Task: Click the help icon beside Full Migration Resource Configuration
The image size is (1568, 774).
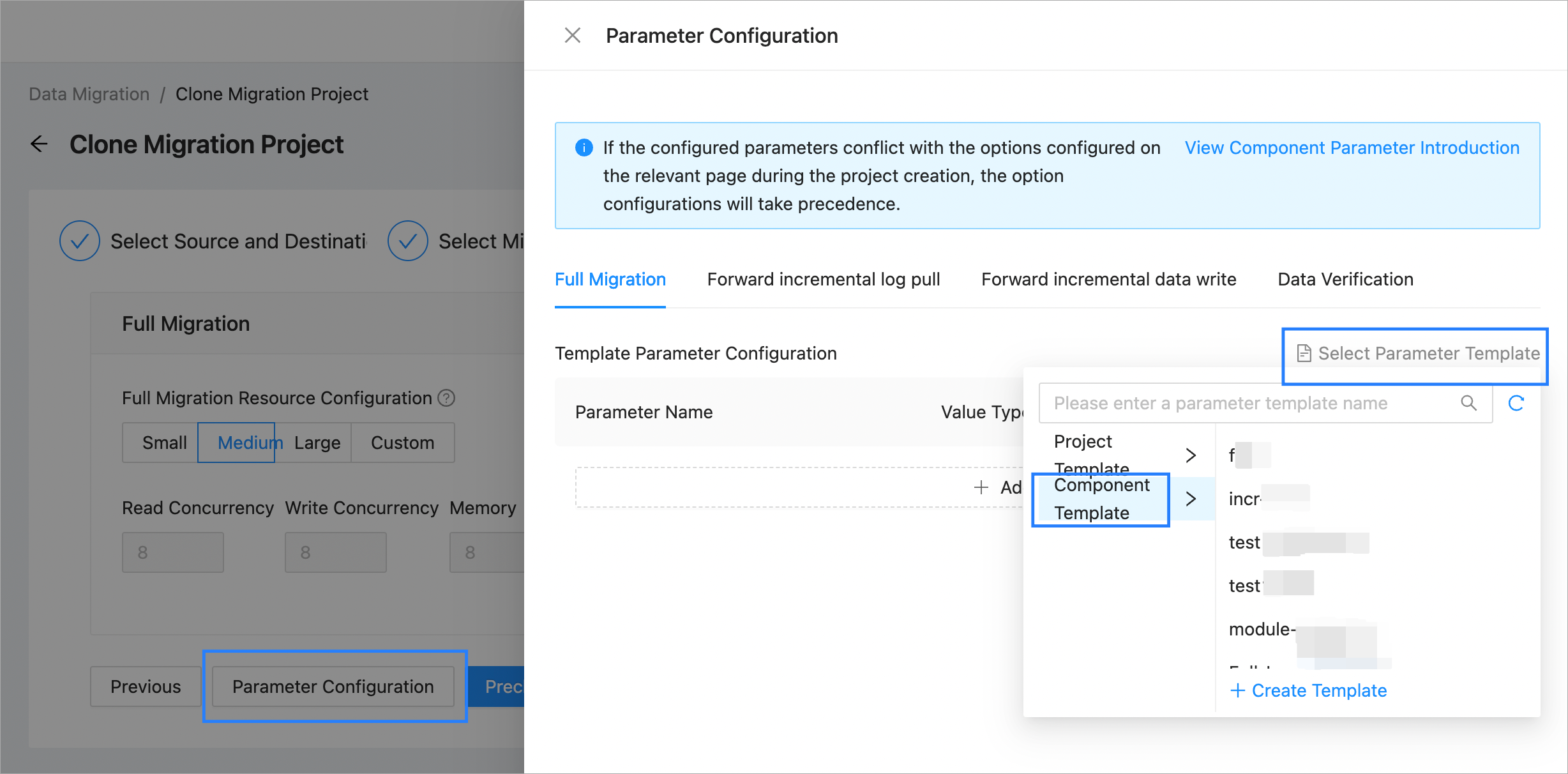Action: 447,398
